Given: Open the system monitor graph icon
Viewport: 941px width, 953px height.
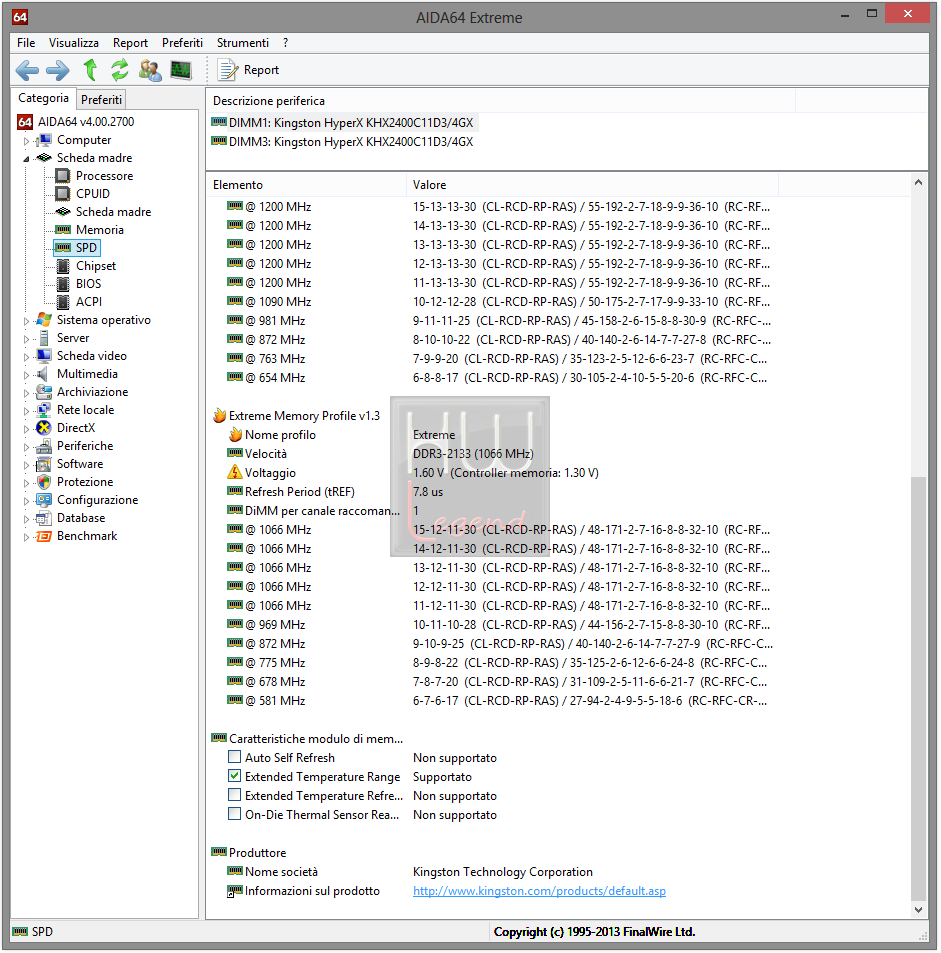Looking at the screenshot, I should [x=181, y=70].
